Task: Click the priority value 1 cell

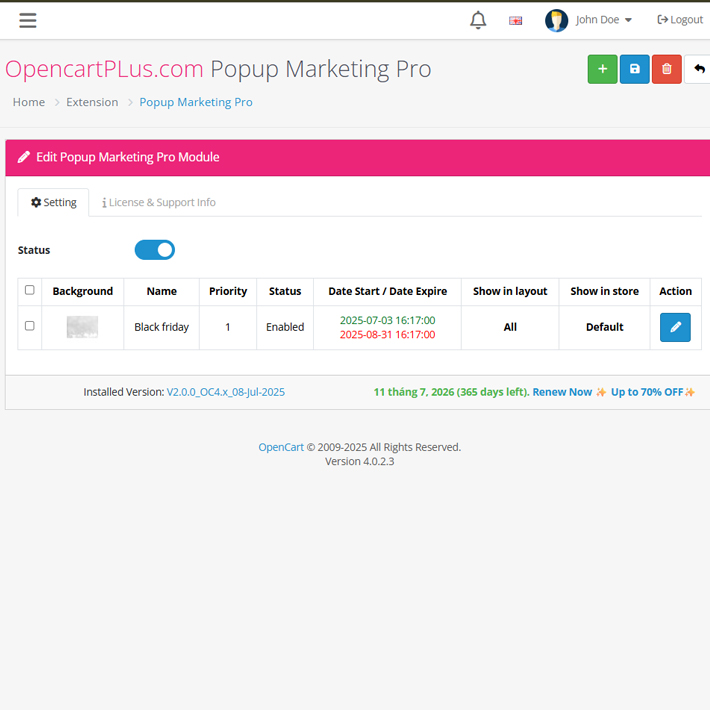Action: (228, 327)
